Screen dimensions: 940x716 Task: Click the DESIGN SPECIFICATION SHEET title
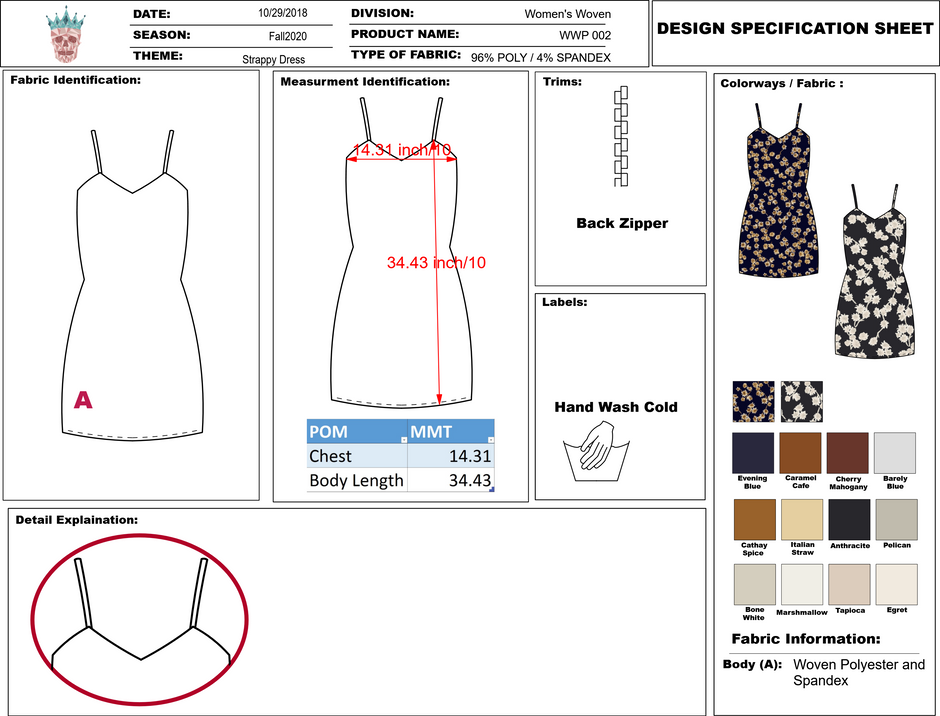coord(795,28)
